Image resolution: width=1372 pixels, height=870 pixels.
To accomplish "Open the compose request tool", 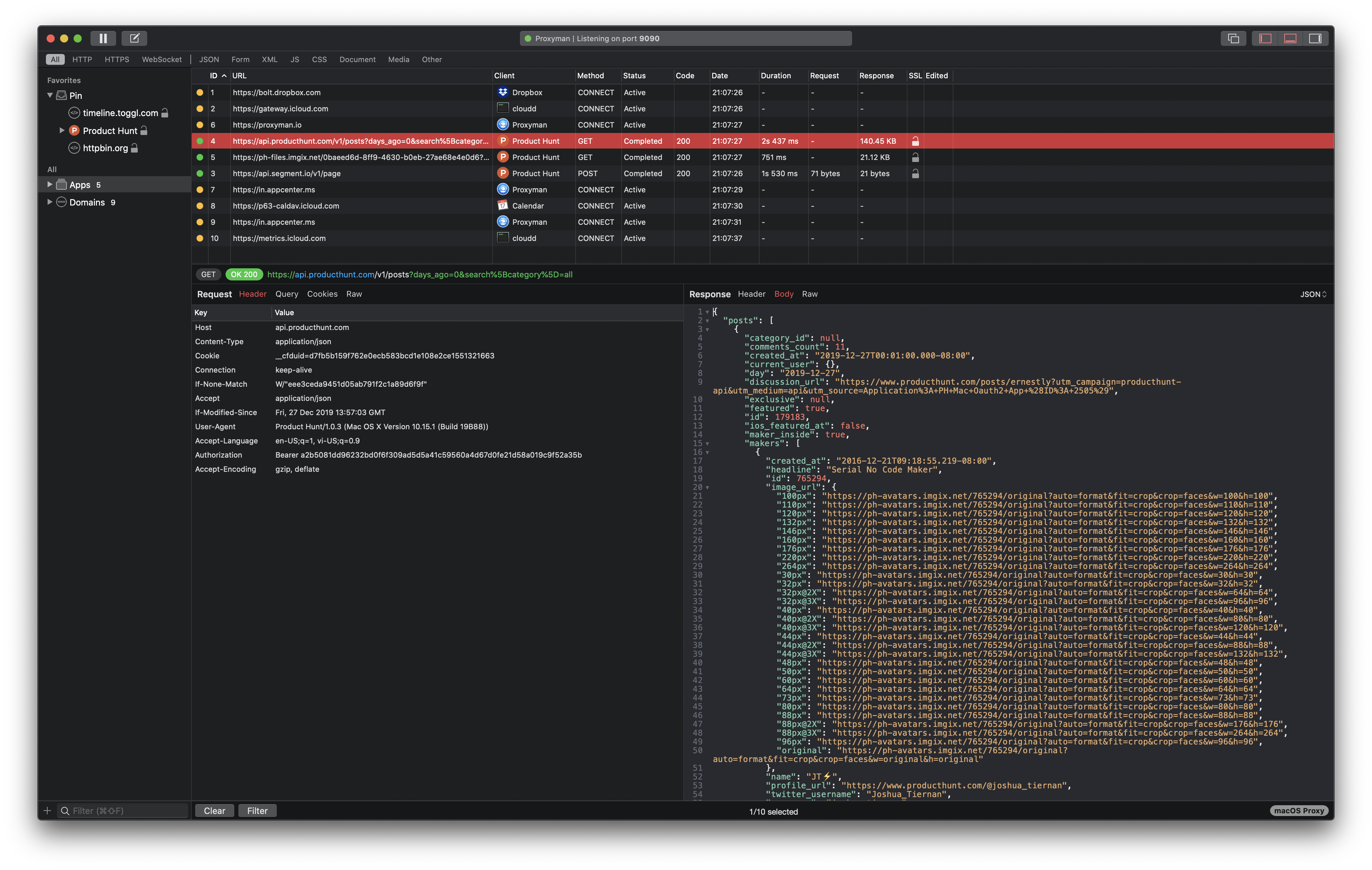I will 134,38.
